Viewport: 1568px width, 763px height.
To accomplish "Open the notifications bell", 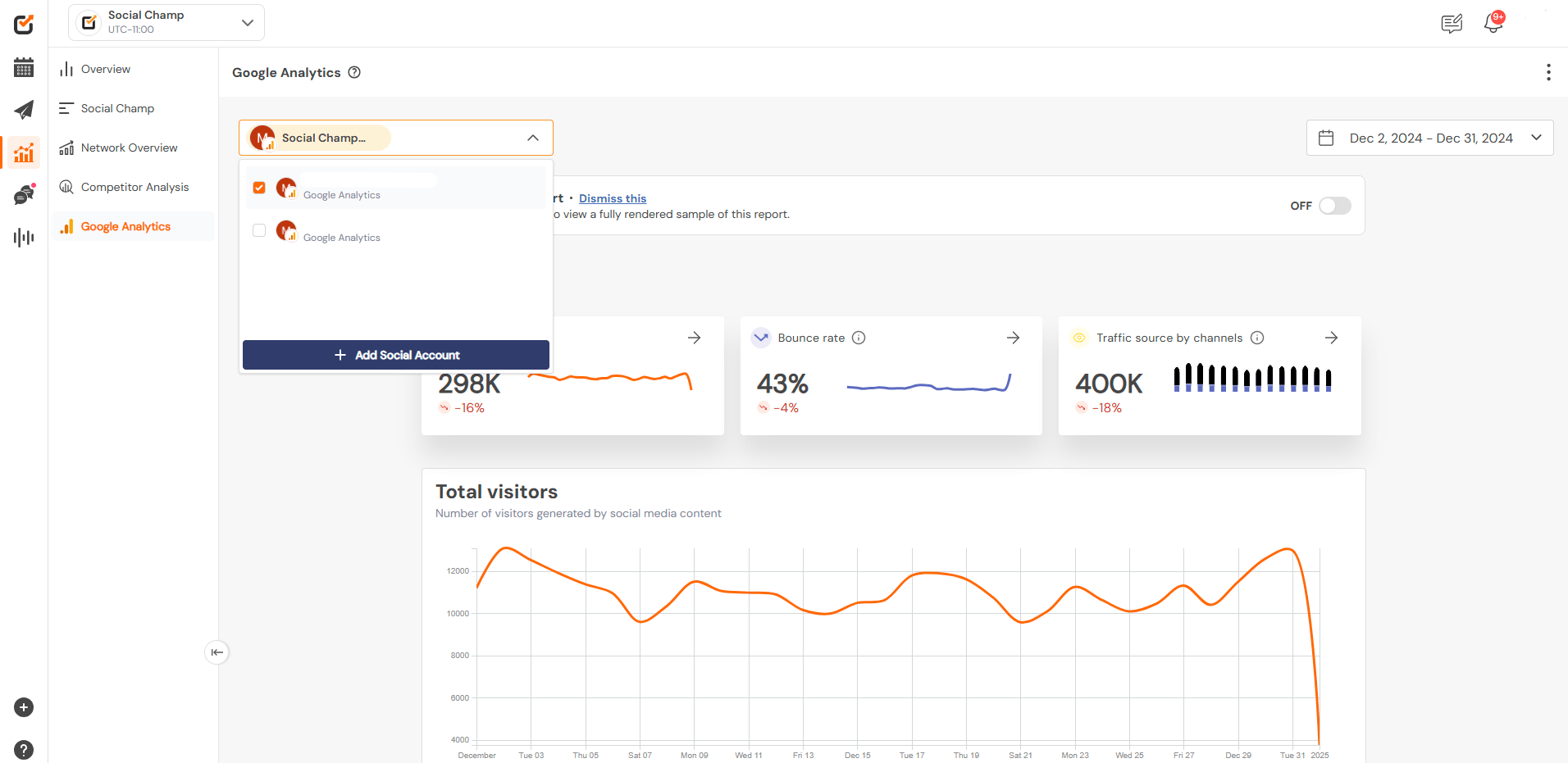I will point(1493,22).
